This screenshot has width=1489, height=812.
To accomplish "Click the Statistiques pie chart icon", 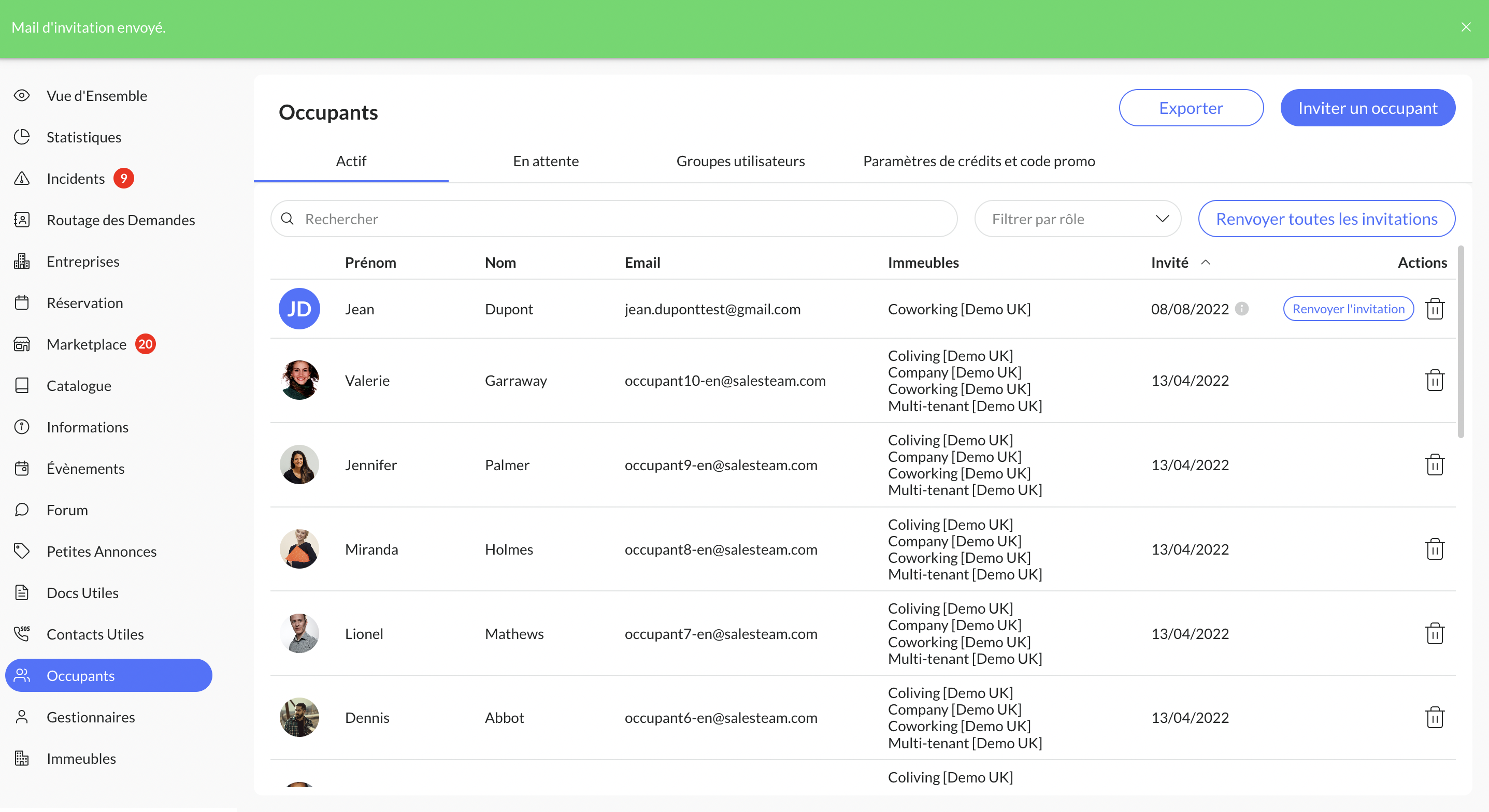I will 22,137.
